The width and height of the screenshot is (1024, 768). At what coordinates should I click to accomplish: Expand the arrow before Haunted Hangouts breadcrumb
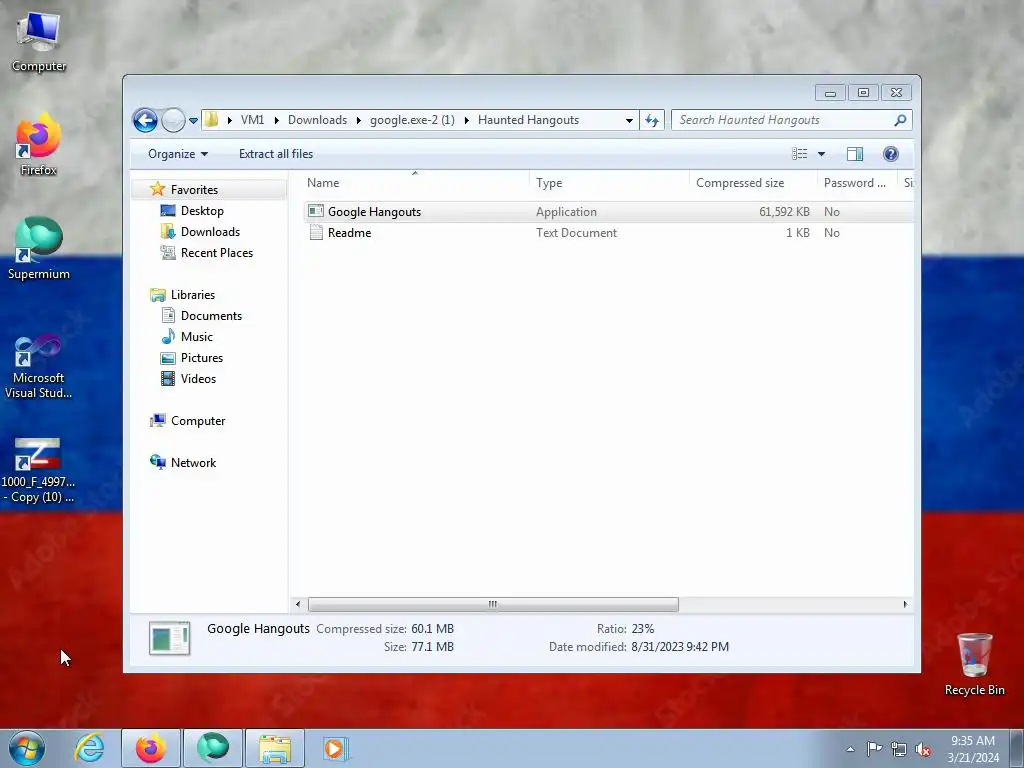point(466,120)
